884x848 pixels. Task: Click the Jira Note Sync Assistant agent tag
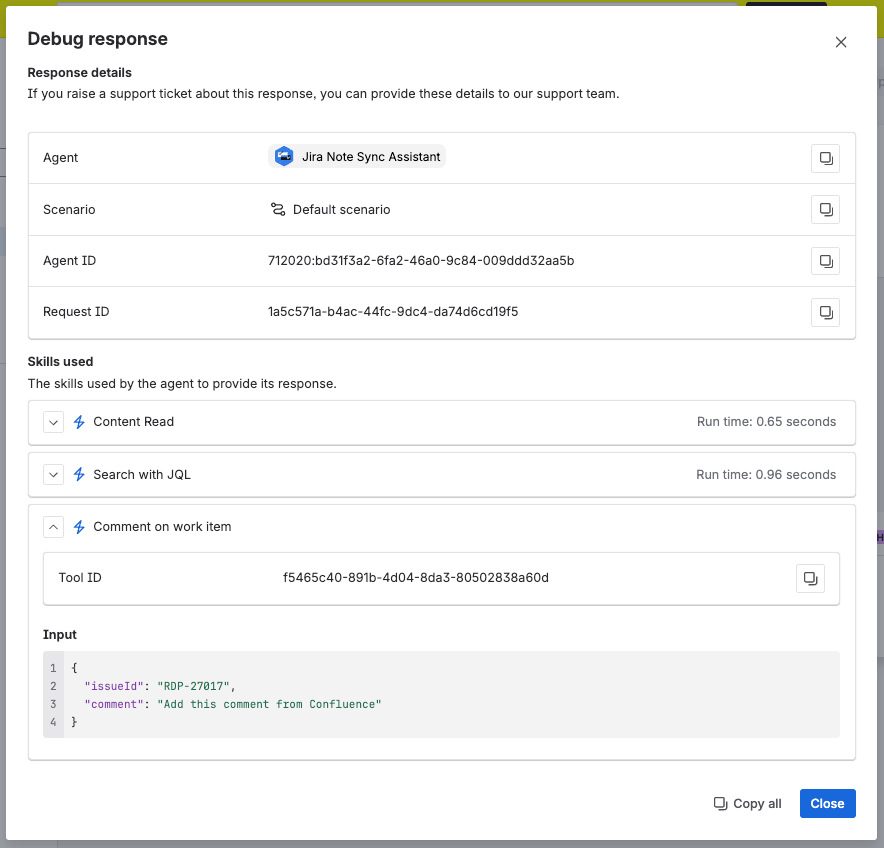point(358,157)
